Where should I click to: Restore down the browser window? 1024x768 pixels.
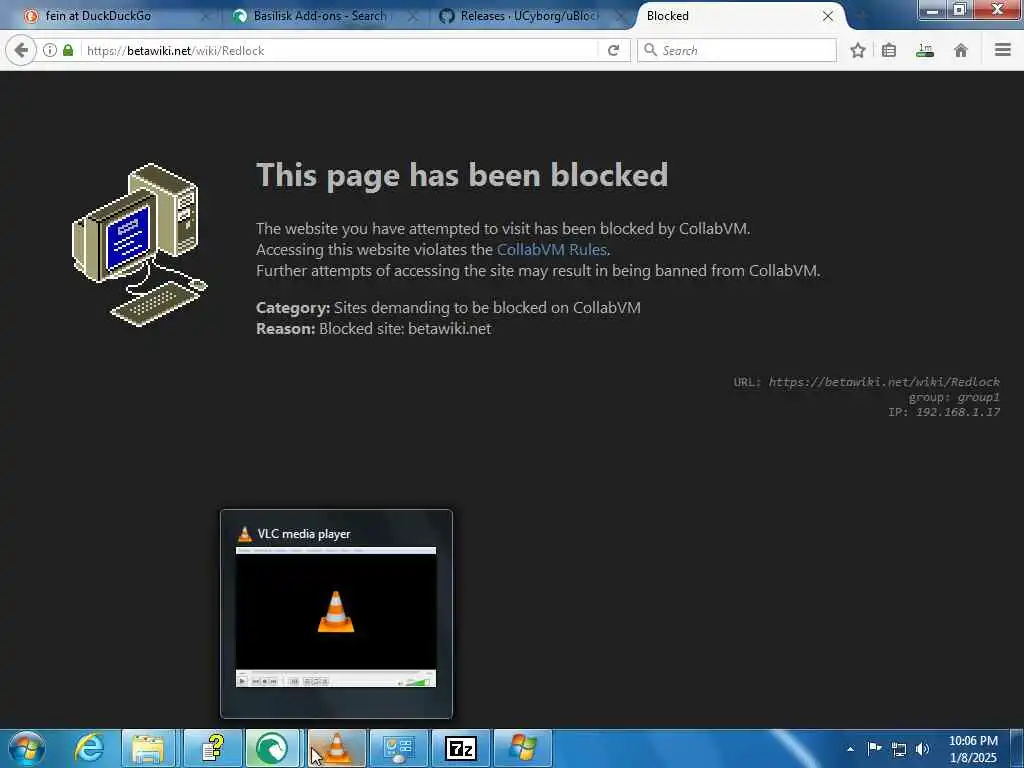[960, 9]
